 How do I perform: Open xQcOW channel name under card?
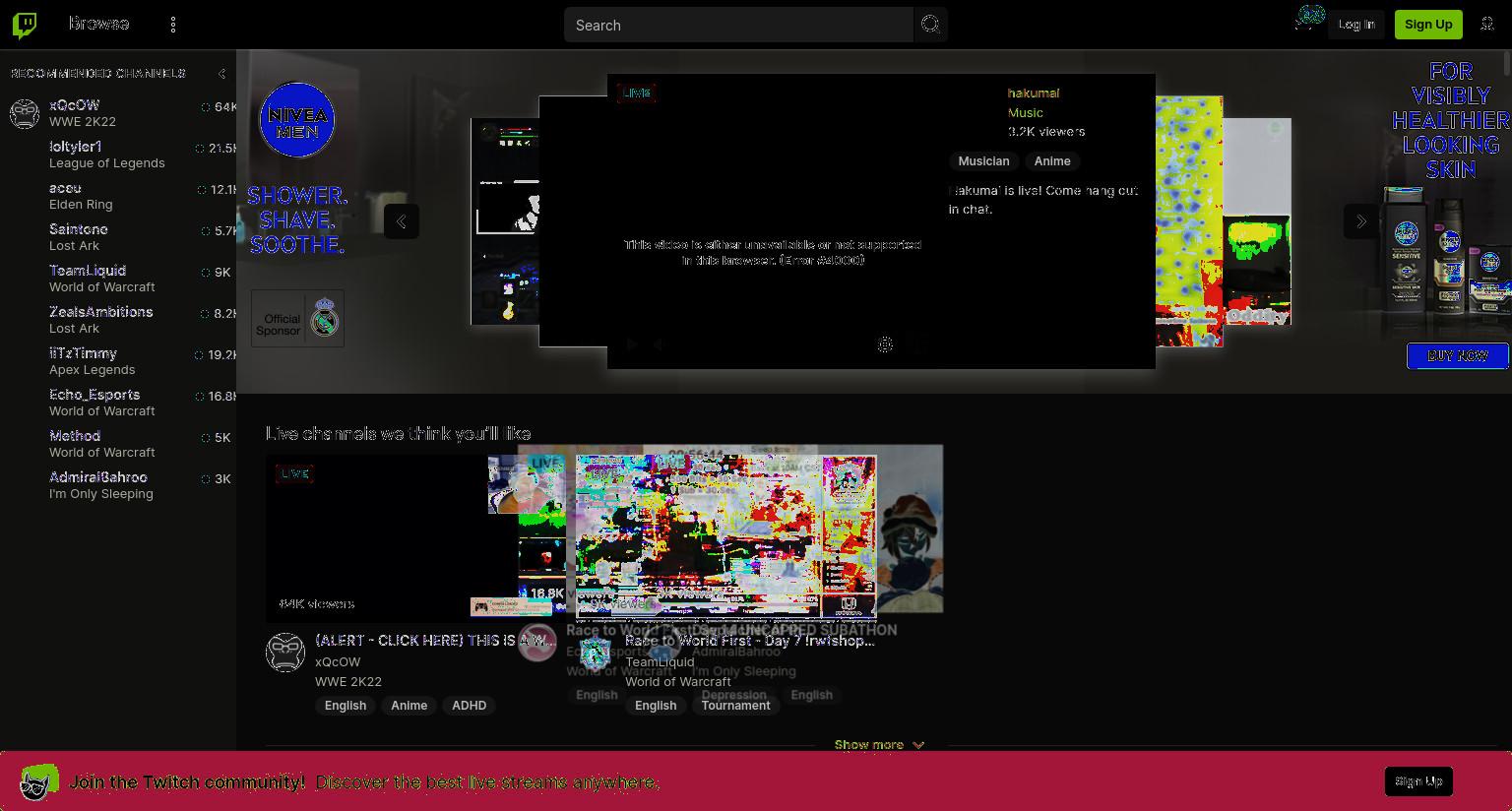[338, 661]
